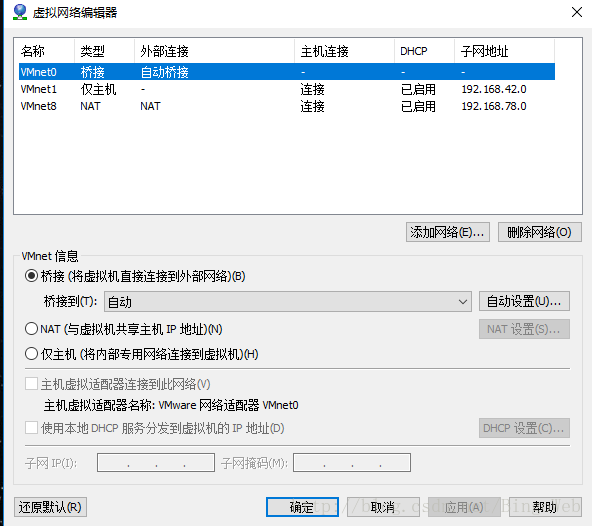Select the NAT shared host IP radio button
This screenshot has width=592, height=526.
coord(31,329)
